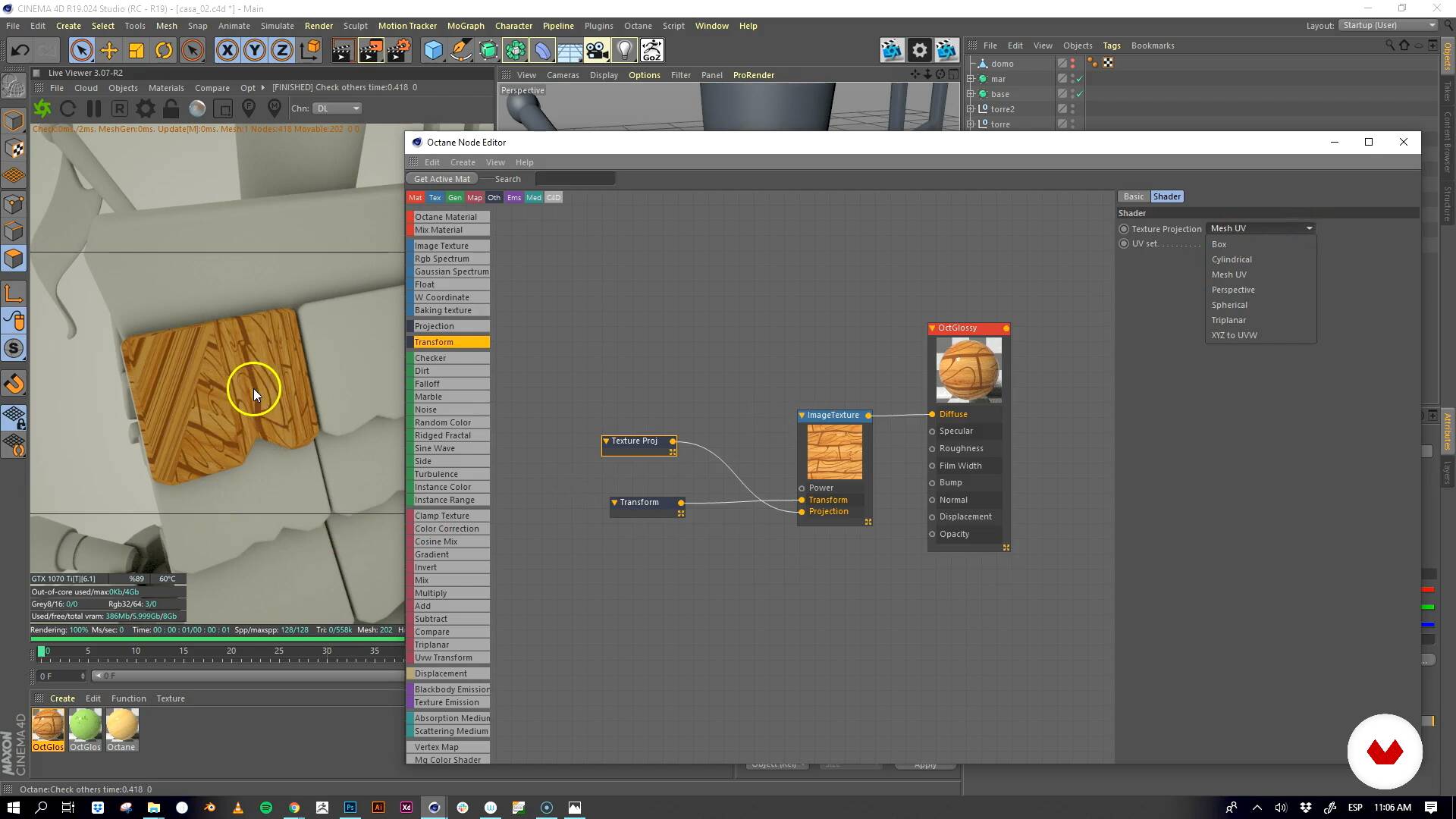
Task: Select the yellow Octane material thumbnail
Action: pyautogui.click(x=122, y=726)
